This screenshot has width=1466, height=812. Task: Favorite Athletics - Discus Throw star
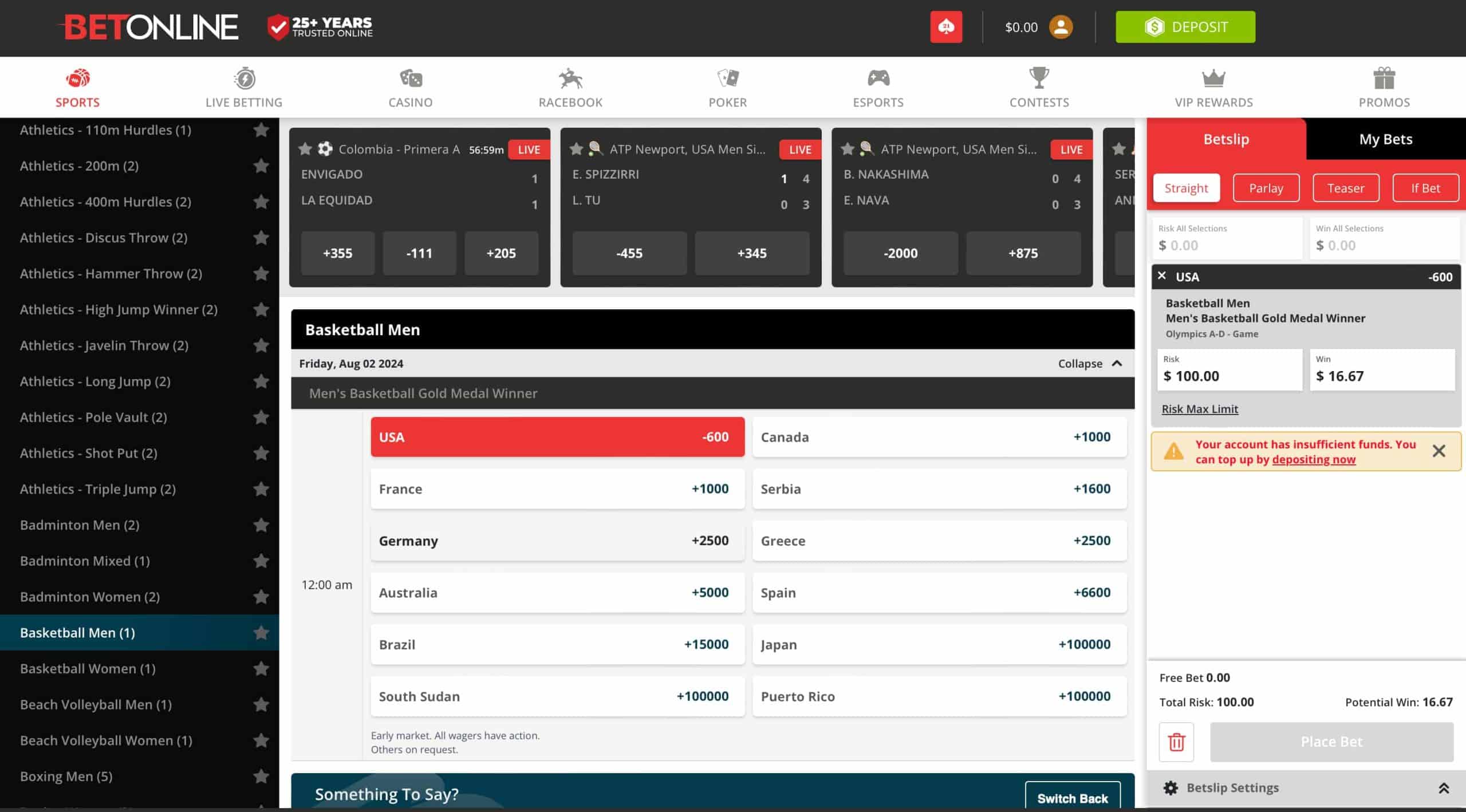(261, 238)
